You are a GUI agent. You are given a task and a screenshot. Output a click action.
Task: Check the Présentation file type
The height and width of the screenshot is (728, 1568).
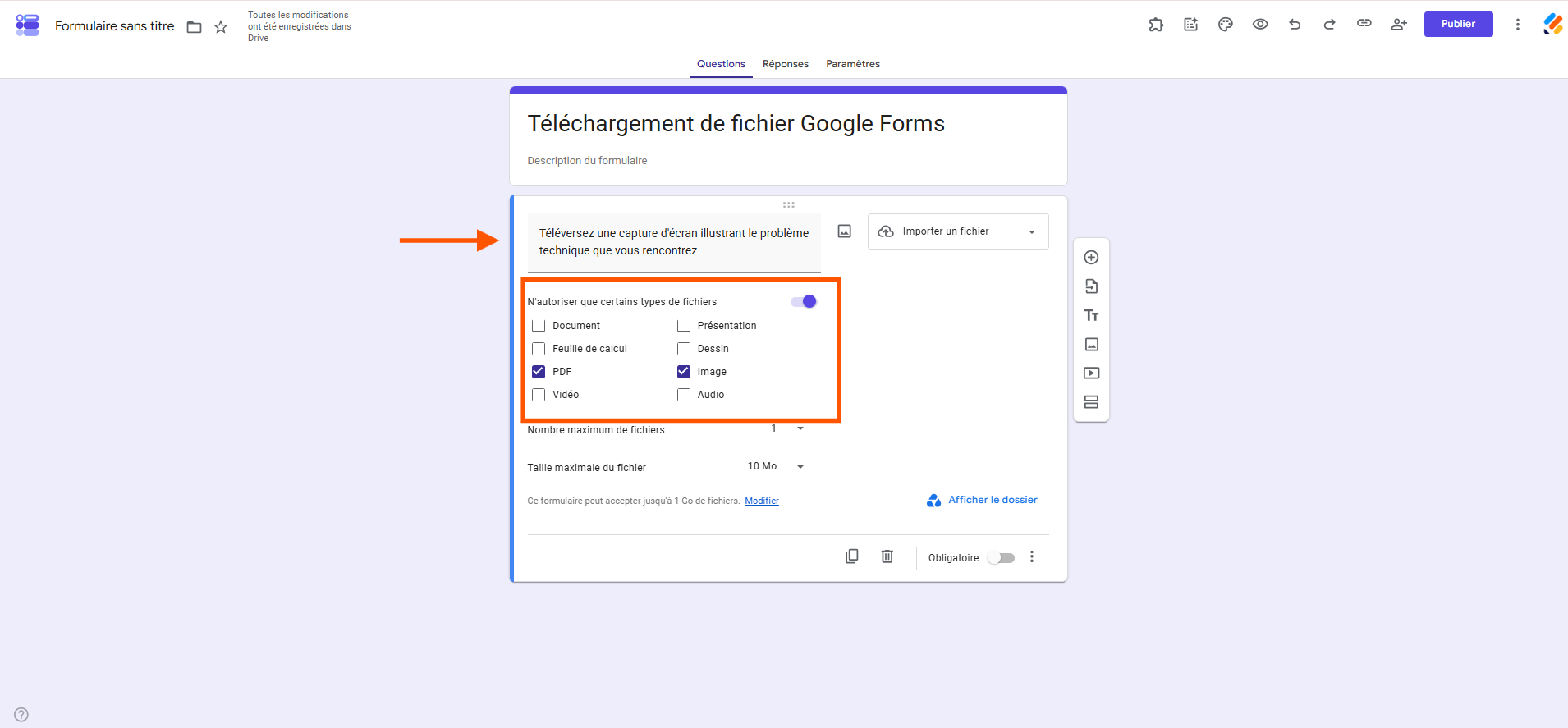[684, 326]
